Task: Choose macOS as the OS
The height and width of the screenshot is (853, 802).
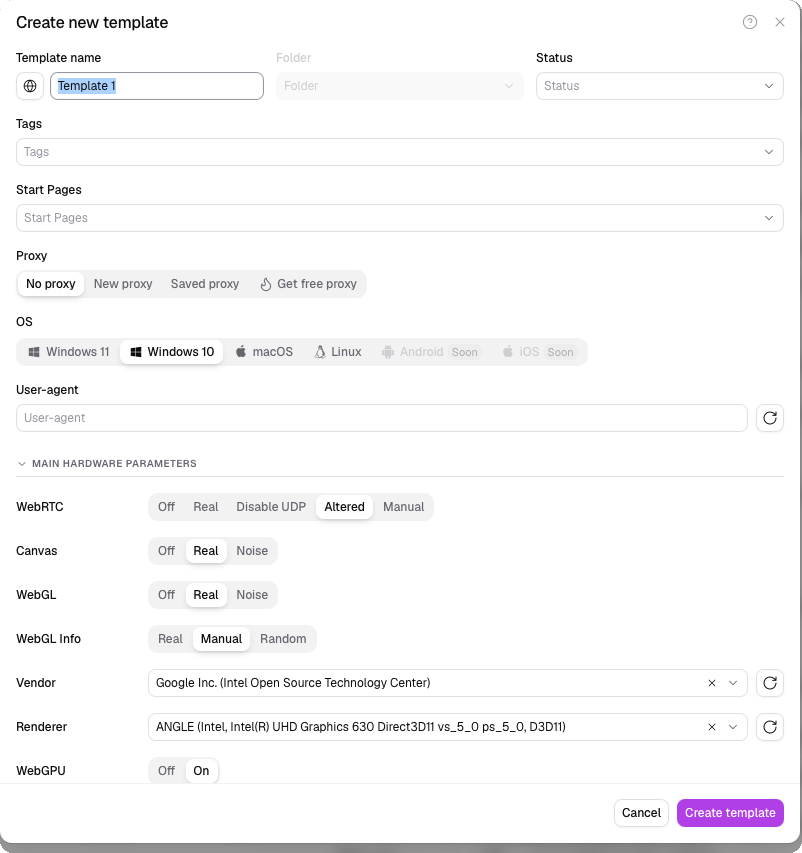Action: point(264,352)
